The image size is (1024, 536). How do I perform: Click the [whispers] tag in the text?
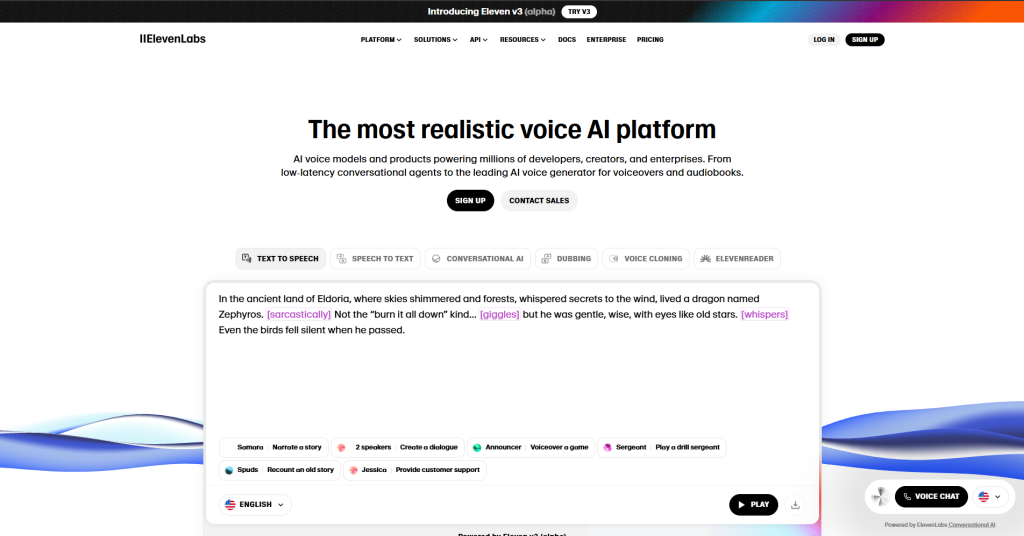point(765,315)
